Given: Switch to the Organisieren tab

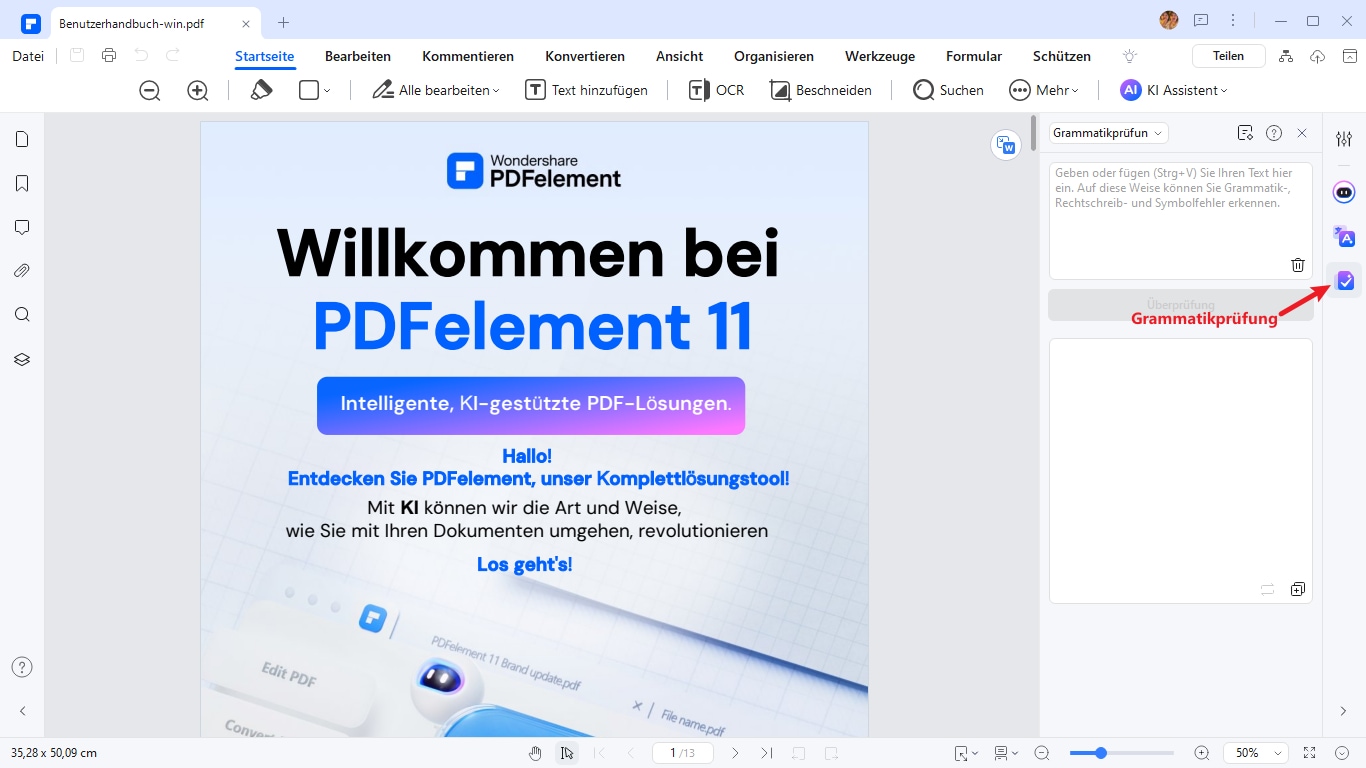Looking at the screenshot, I should 774,56.
